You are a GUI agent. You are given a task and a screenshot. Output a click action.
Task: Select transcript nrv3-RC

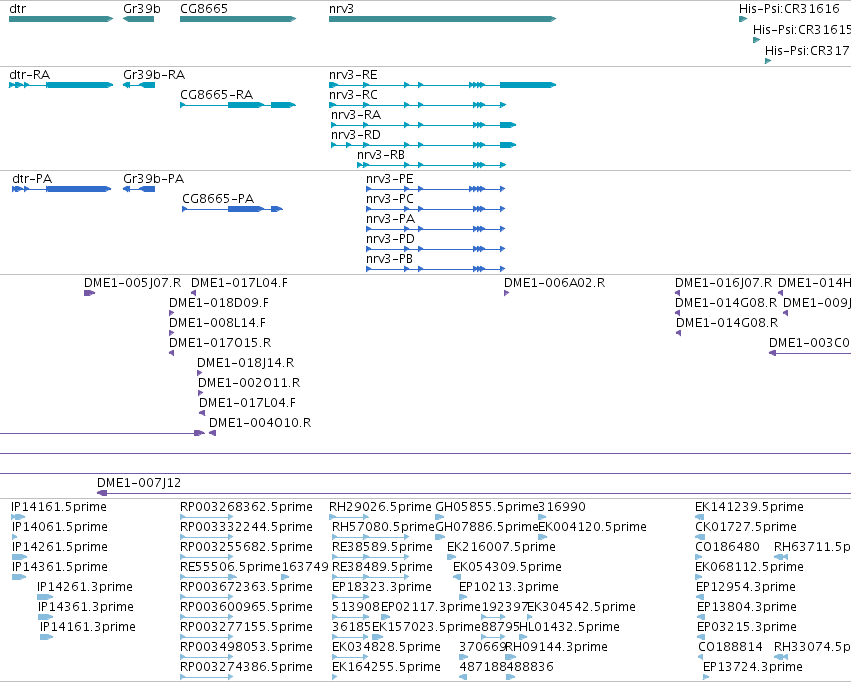[x=417, y=105]
